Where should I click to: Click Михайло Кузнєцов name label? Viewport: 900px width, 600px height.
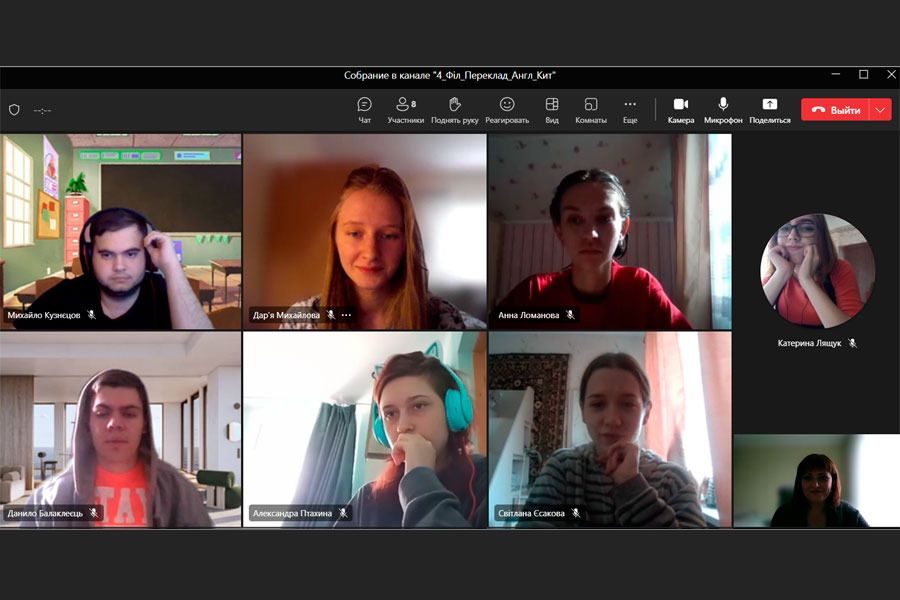click(44, 315)
